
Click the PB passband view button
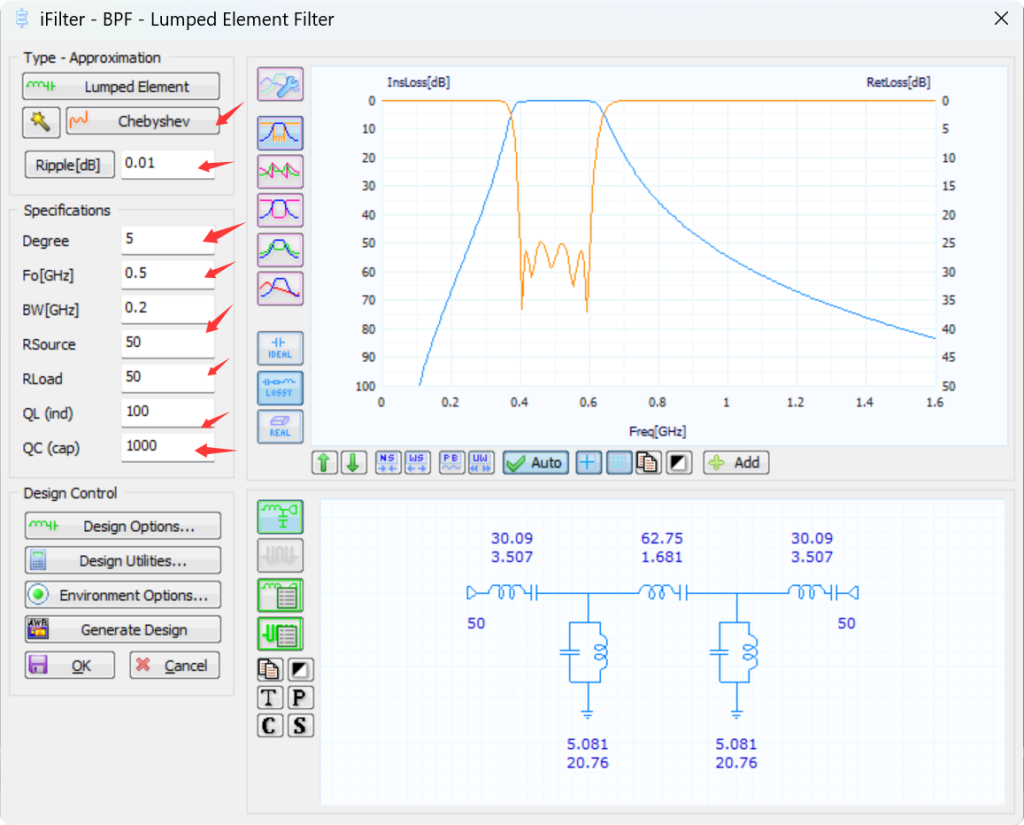pyautogui.click(x=451, y=462)
